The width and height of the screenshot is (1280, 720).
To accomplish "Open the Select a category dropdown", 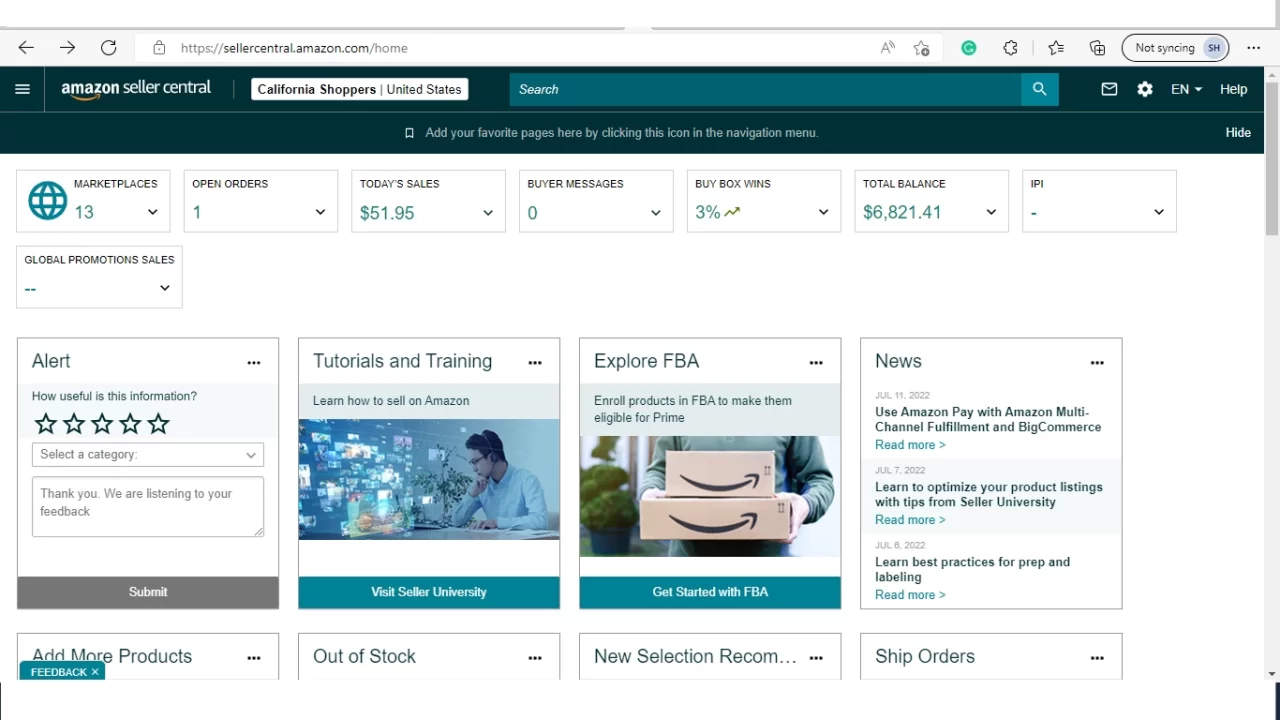I will 147,454.
